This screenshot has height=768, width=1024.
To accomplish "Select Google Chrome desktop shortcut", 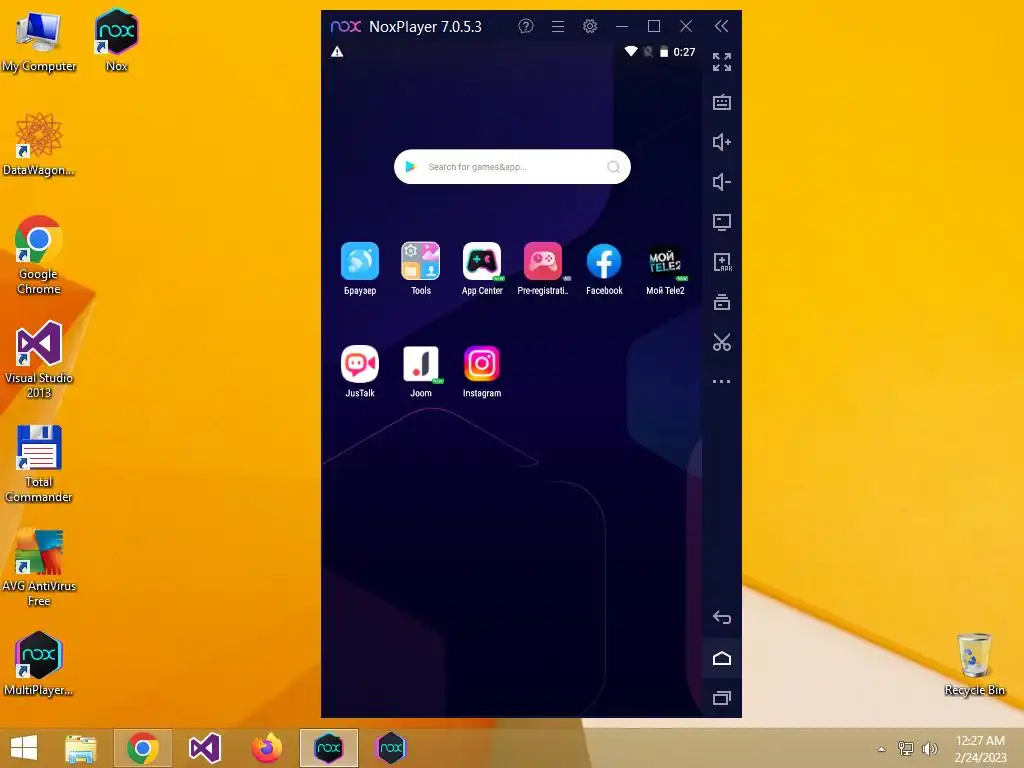I will tap(39, 255).
